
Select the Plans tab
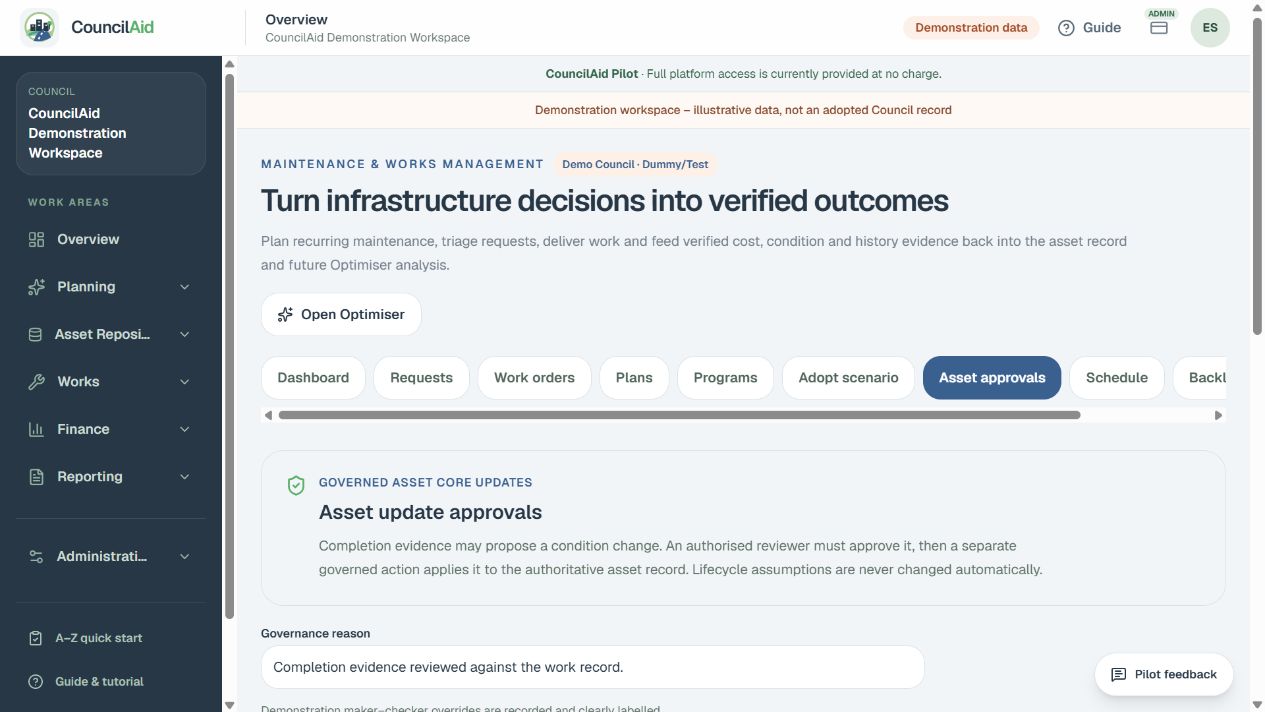click(x=634, y=378)
